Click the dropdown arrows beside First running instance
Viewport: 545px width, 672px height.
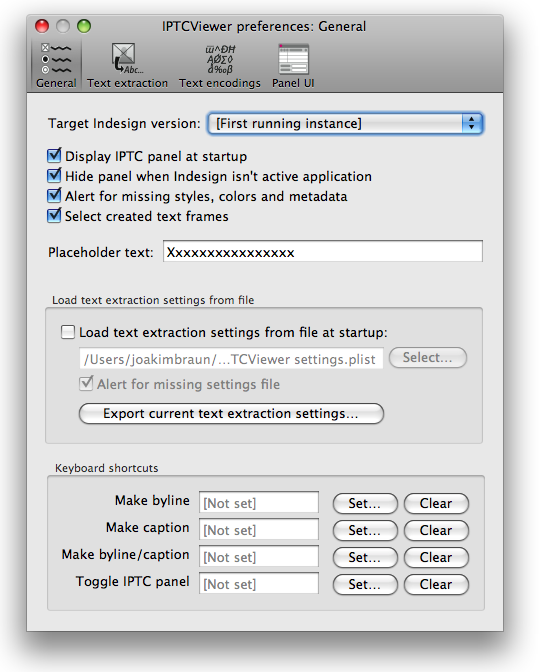click(472, 123)
